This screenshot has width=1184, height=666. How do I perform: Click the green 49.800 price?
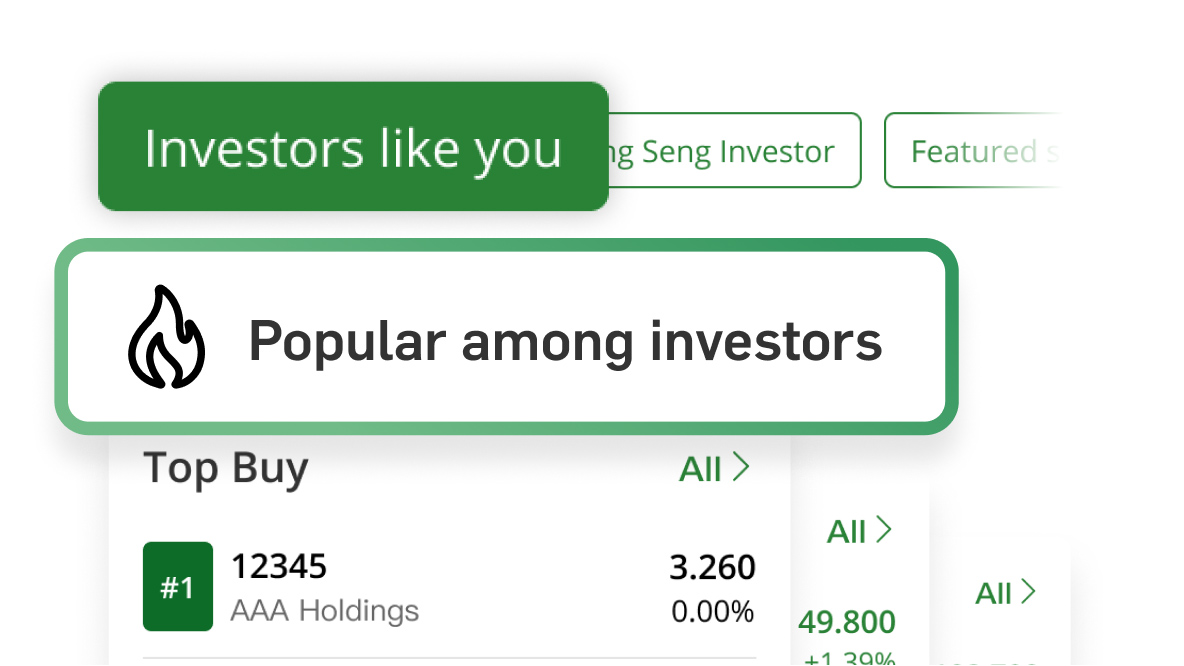pyautogui.click(x=846, y=622)
